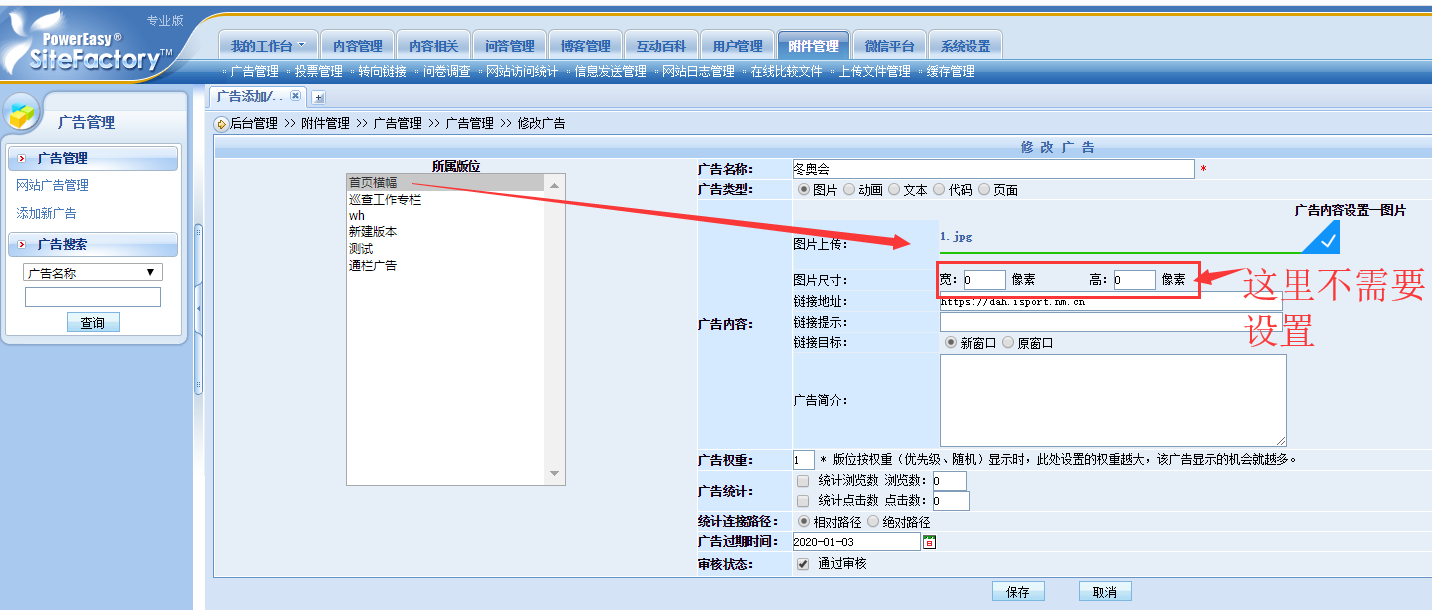1432x610 pixels.
Task: Enable the 统计浏览数 checkbox
Action: (803, 481)
